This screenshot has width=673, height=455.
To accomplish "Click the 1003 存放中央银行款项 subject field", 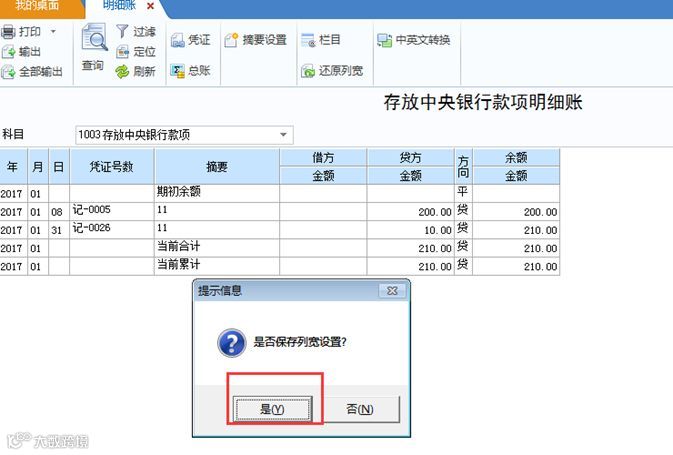I will tap(184, 135).
